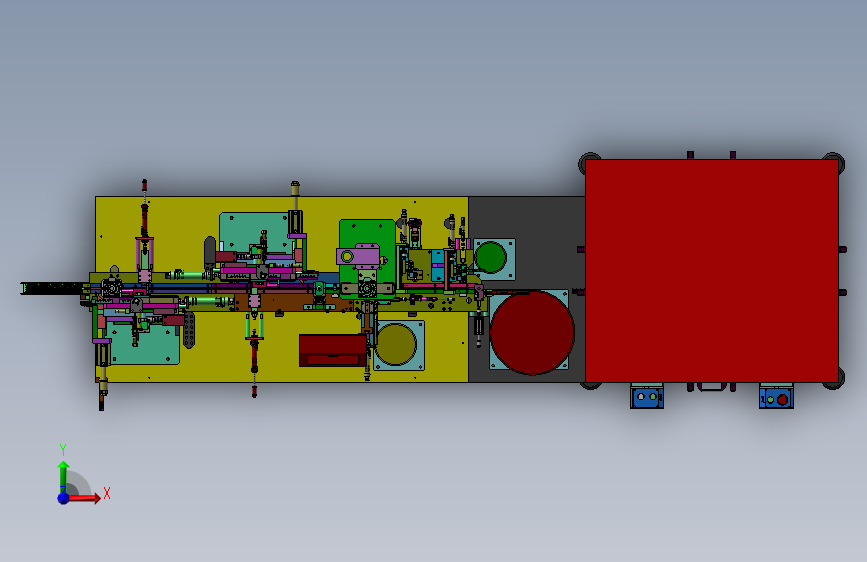Select the handle under the red enclosure

click(x=711, y=387)
